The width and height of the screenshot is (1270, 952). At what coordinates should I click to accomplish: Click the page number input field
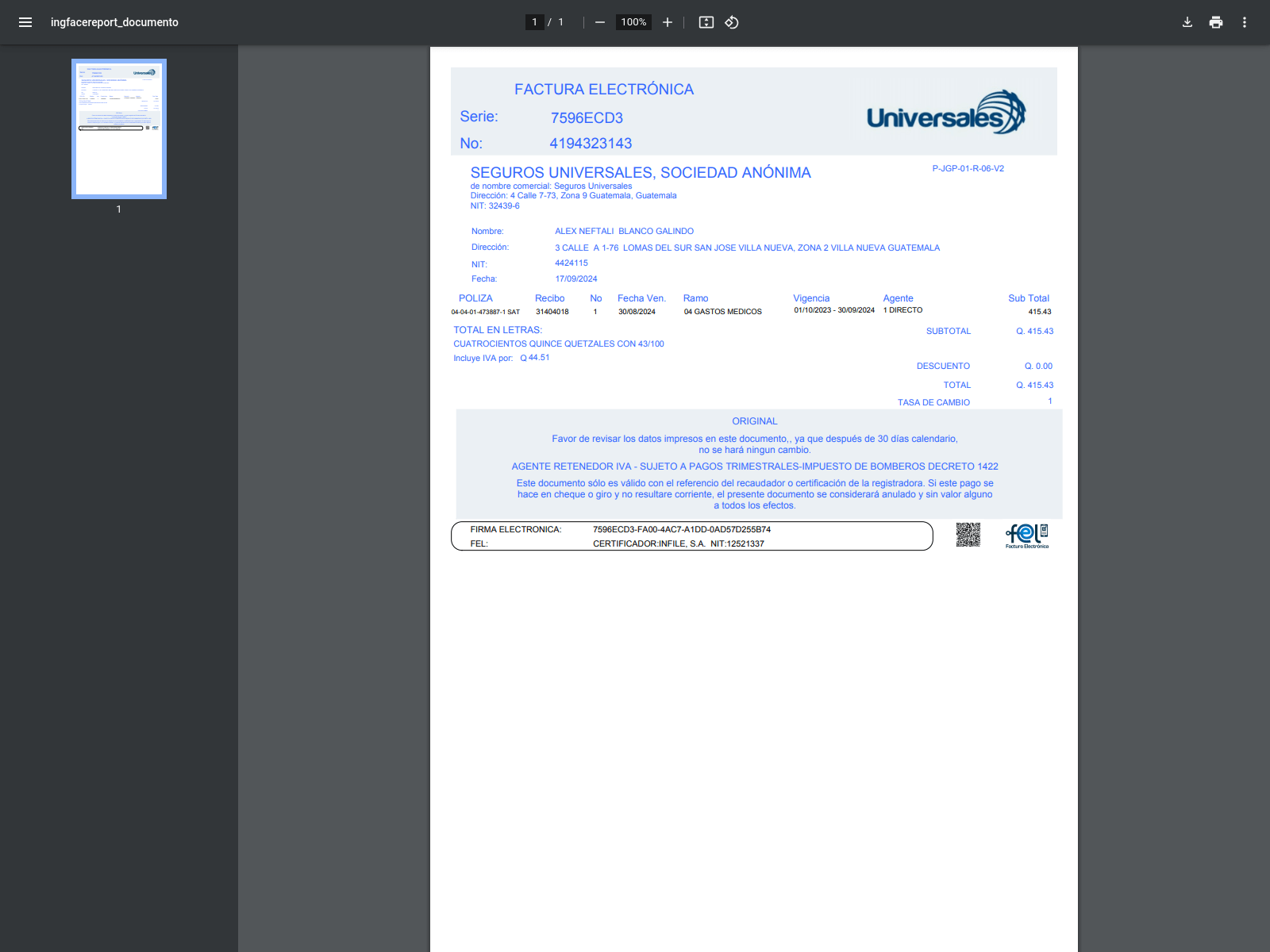[x=535, y=22]
